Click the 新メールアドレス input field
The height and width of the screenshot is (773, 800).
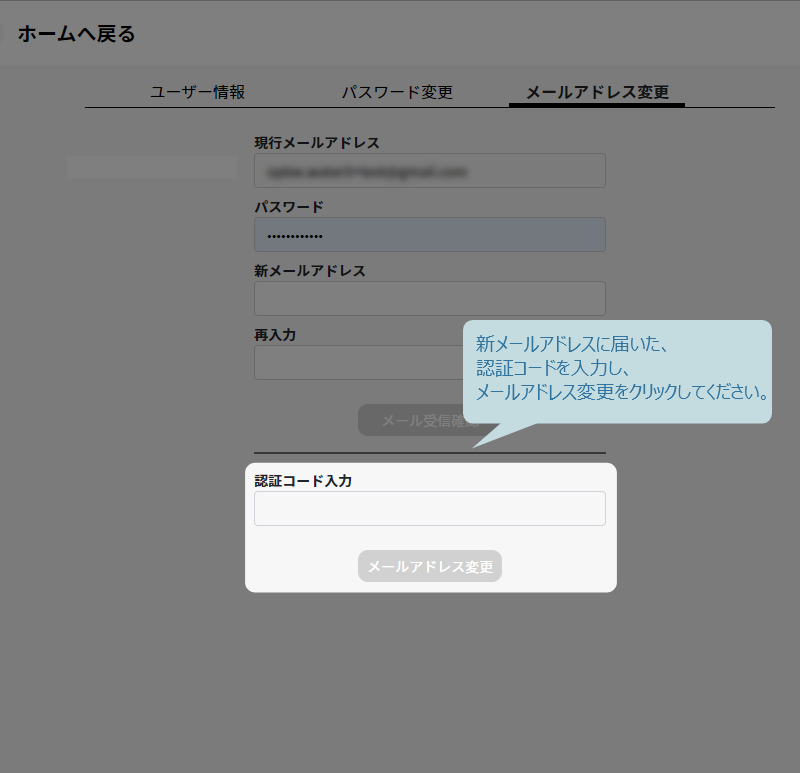tap(430, 298)
